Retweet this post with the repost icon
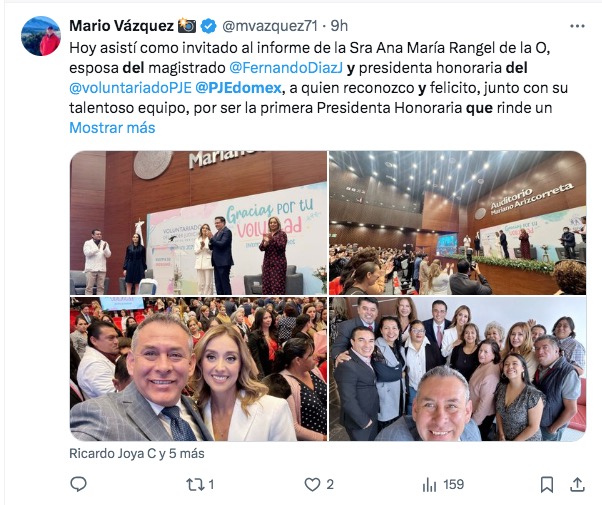This screenshot has width=602, height=505. (x=195, y=484)
